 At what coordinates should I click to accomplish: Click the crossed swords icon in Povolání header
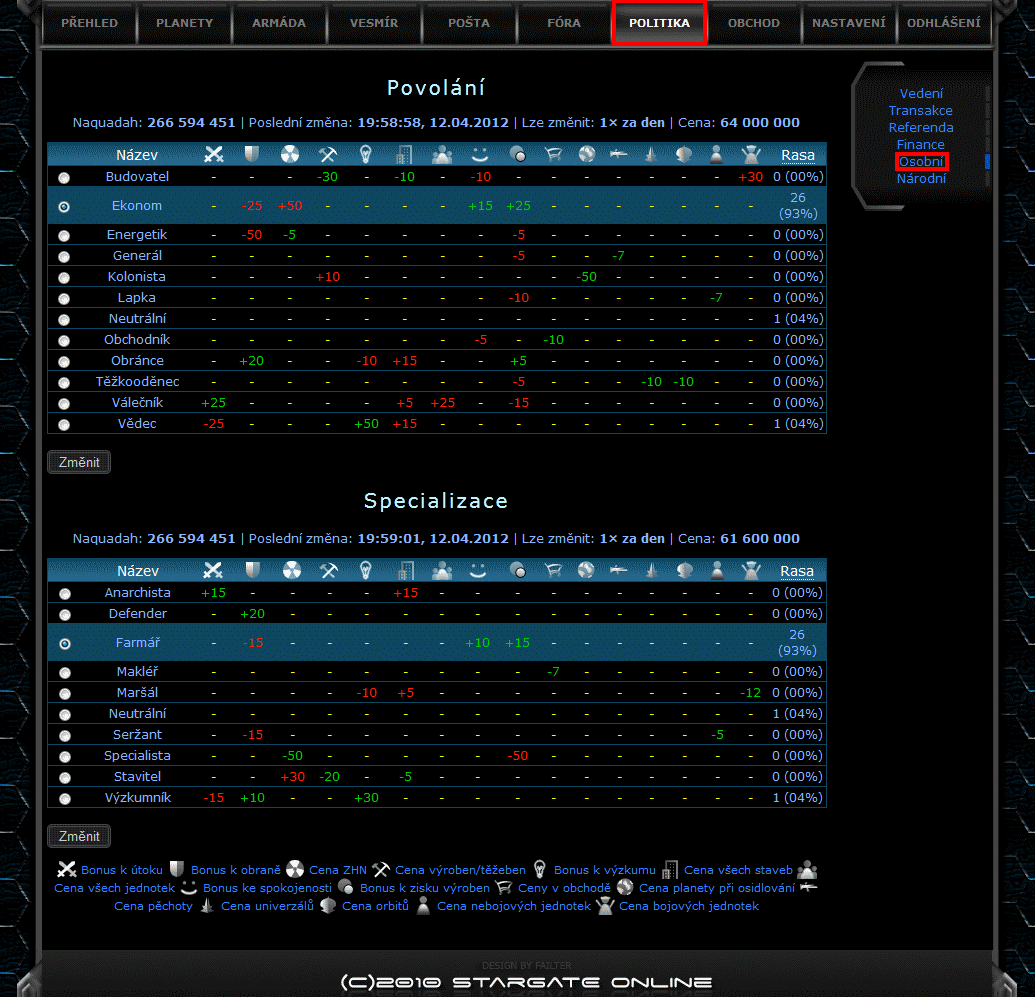pos(213,155)
